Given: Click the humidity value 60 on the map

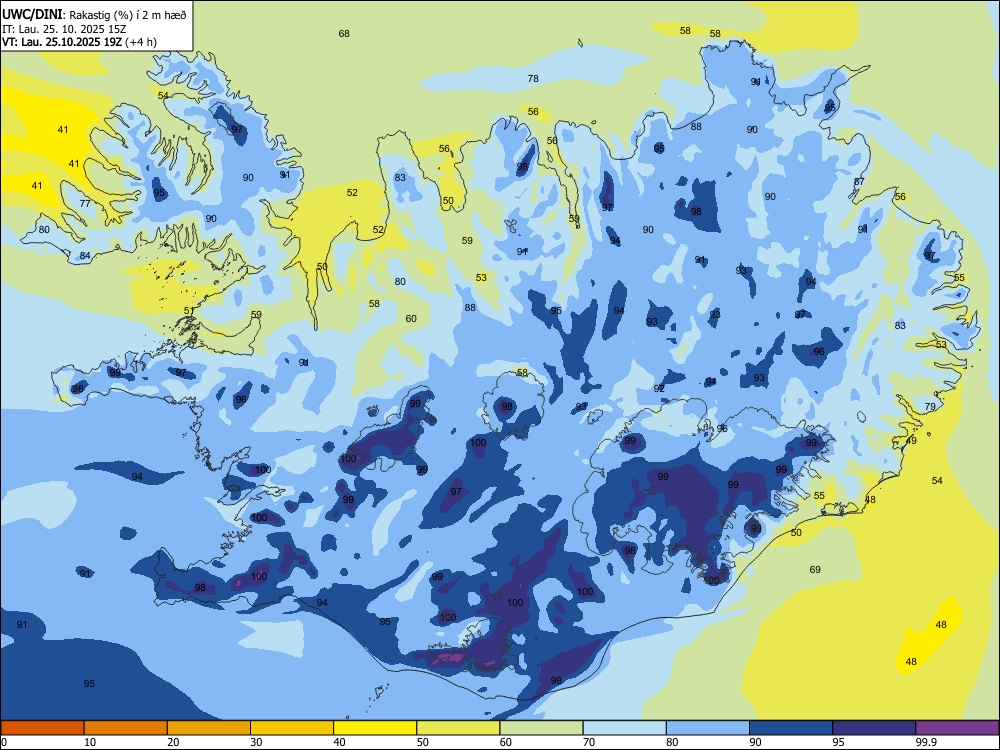Looking at the screenshot, I should tap(411, 318).
